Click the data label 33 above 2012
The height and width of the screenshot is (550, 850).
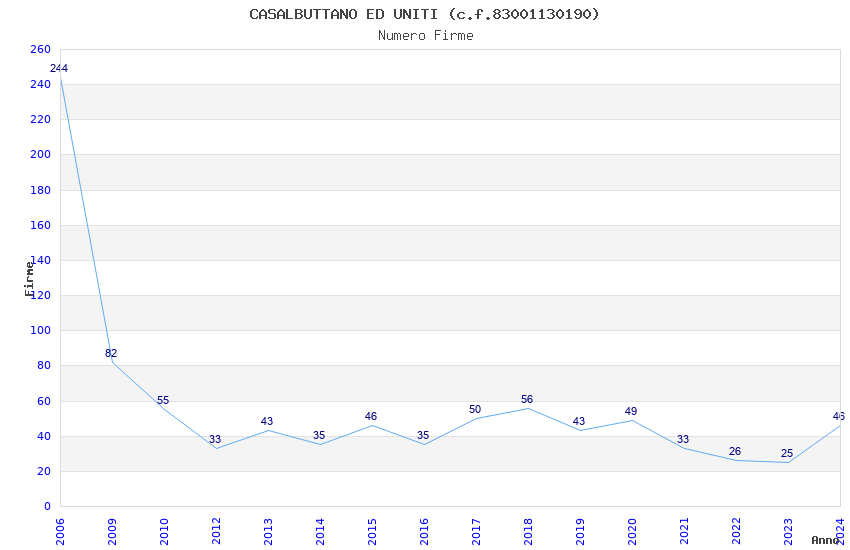pyautogui.click(x=215, y=439)
